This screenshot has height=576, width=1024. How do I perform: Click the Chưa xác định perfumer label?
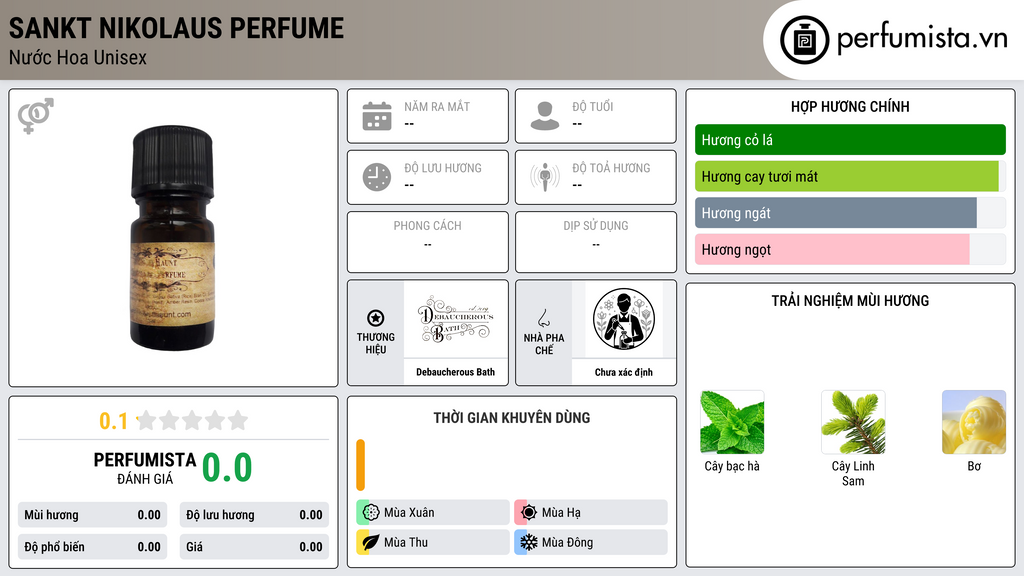tap(624, 372)
